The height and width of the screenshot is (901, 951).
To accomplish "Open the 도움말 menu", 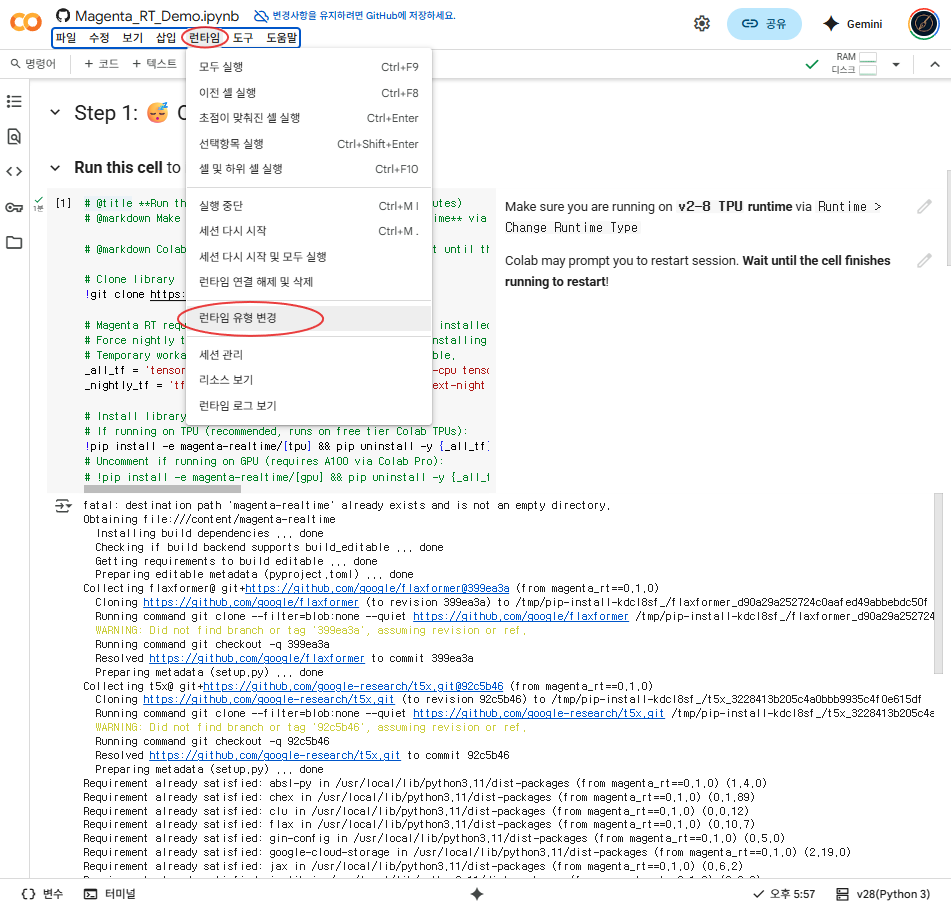I will pos(281,38).
